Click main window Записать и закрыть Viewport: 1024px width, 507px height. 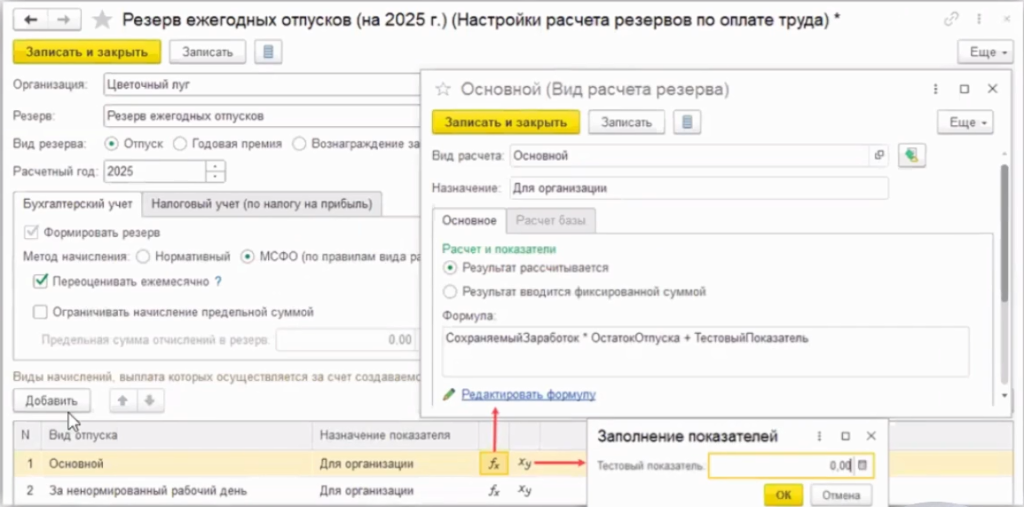point(87,52)
